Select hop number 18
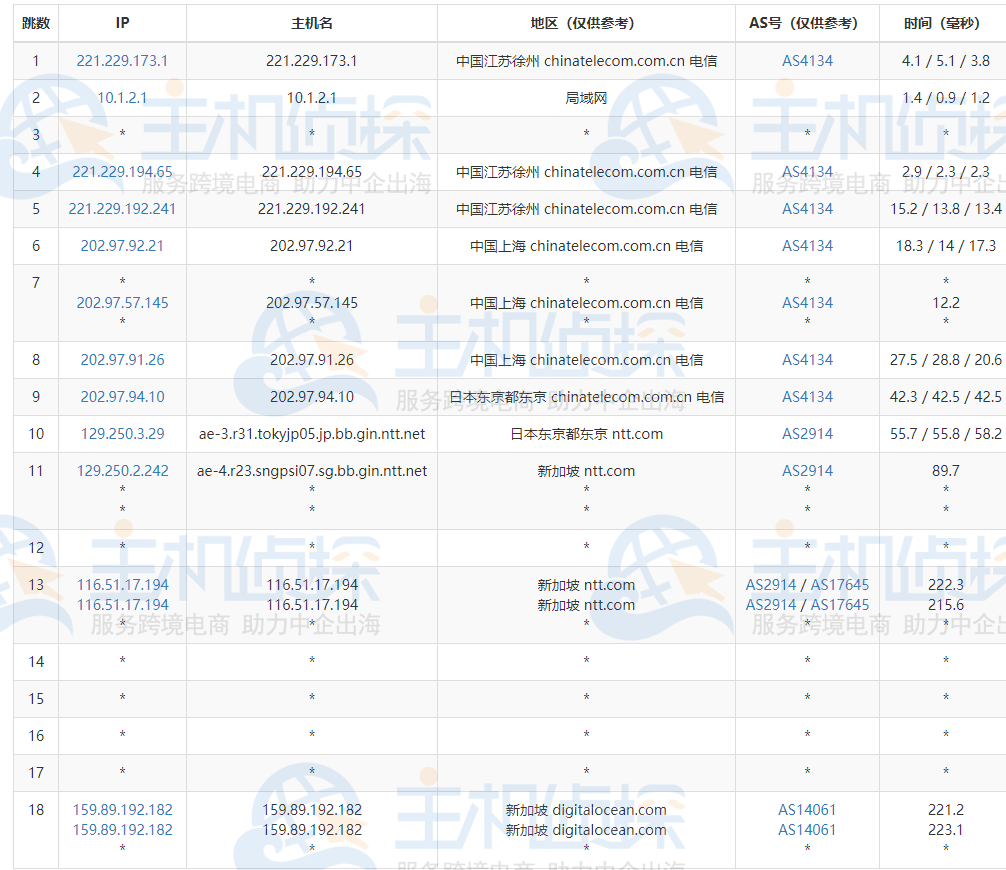Screen dimensions: 1006x870 click(36, 810)
